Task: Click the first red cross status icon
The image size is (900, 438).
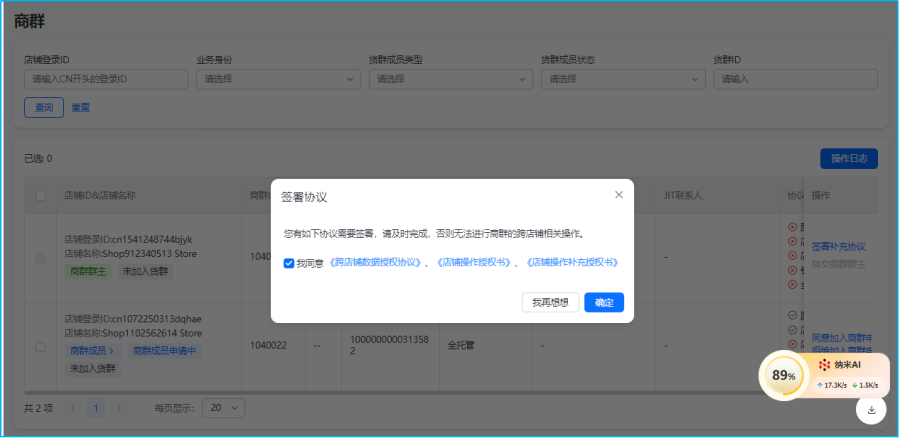Action: click(793, 227)
